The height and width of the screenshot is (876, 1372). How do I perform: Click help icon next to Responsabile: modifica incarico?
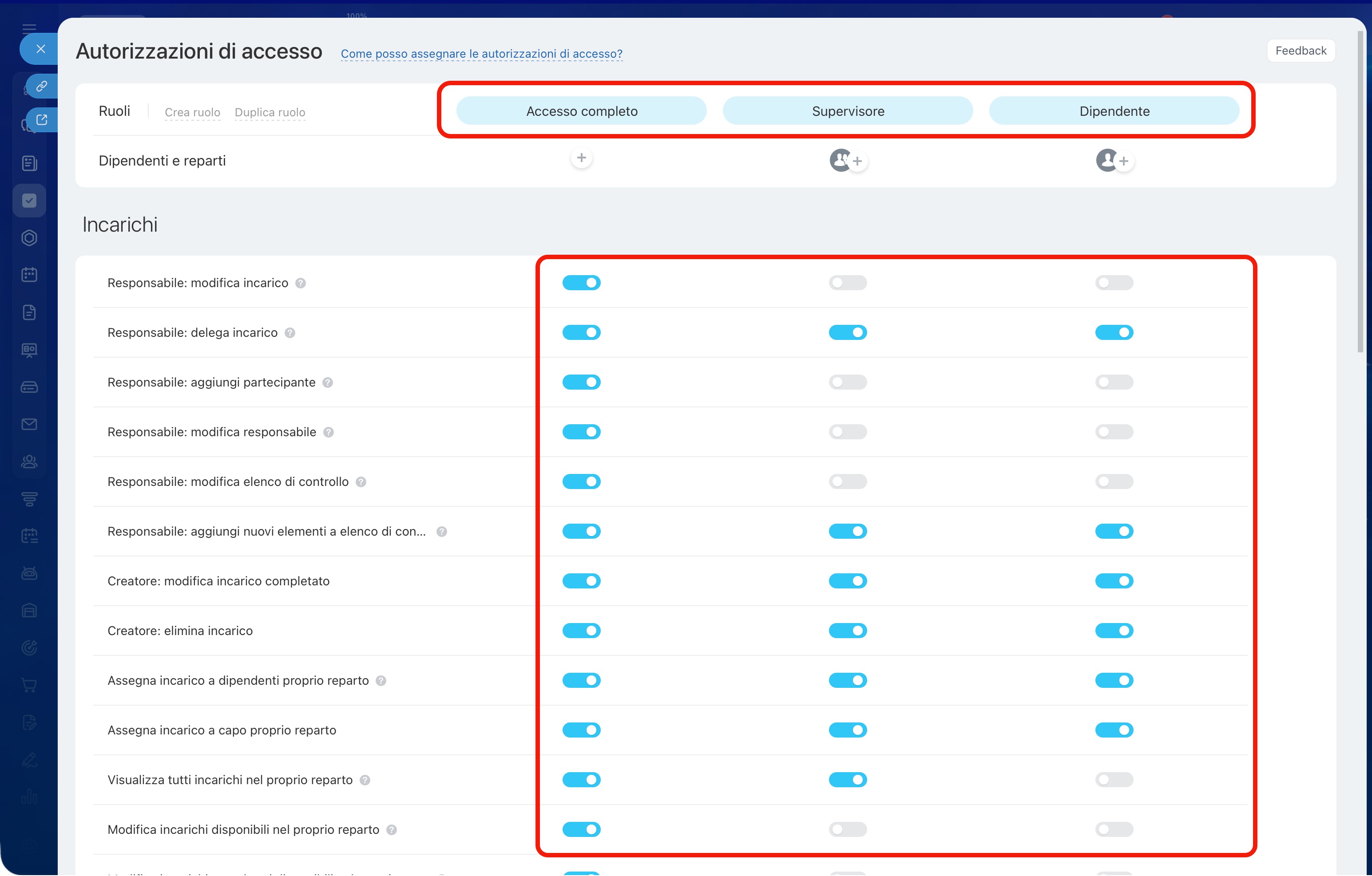pos(301,283)
